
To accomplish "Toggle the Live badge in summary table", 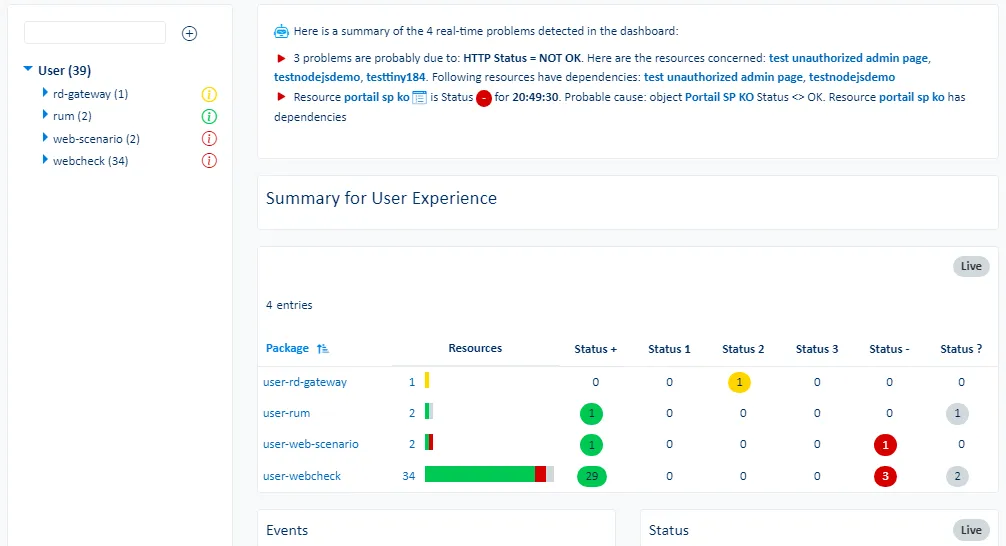I will pyautogui.click(x=970, y=266).
